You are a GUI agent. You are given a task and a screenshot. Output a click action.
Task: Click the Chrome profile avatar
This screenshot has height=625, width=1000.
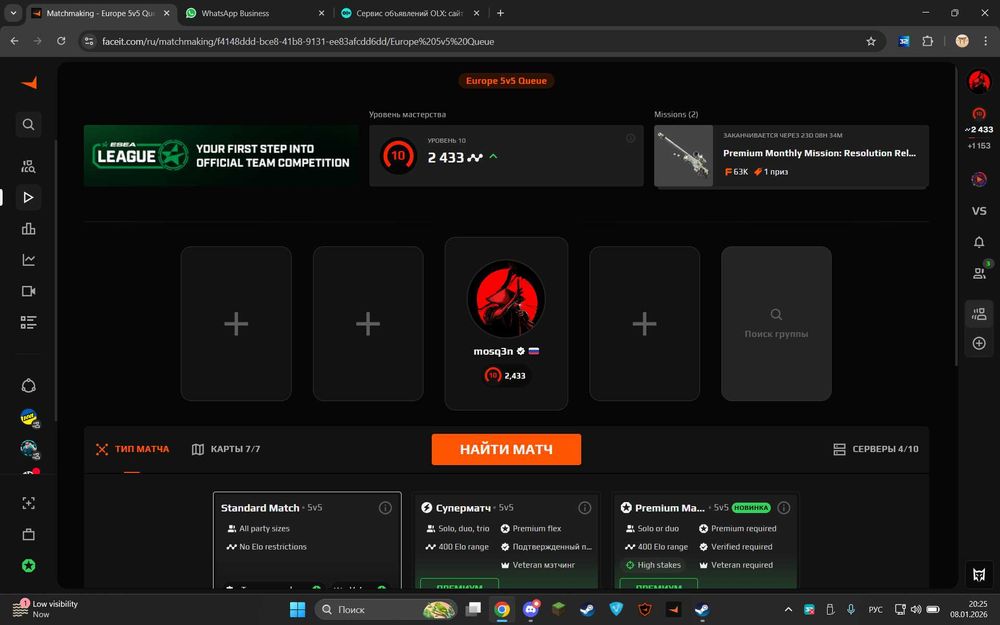(x=962, y=41)
